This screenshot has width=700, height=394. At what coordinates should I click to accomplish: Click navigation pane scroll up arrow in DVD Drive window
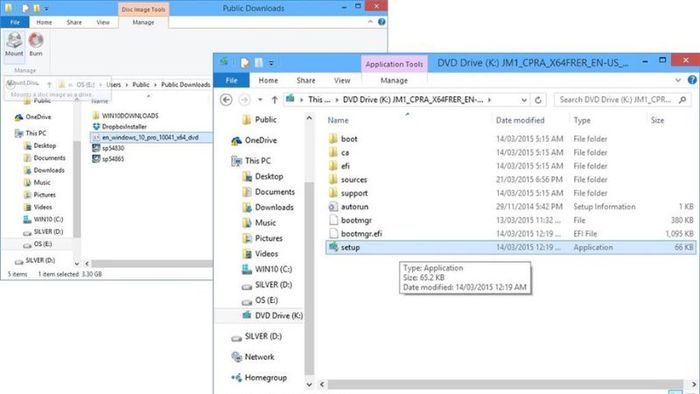[309, 118]
